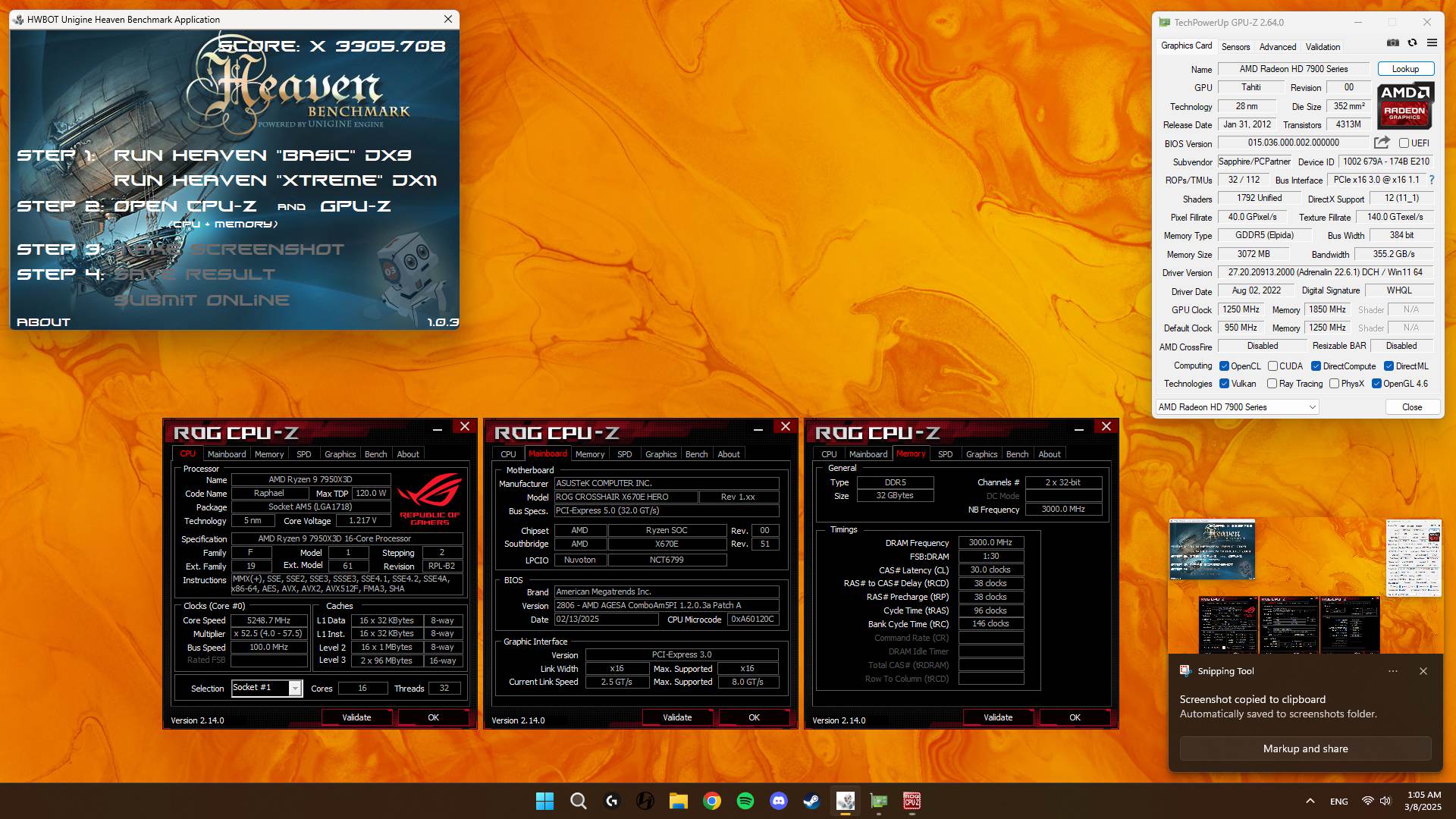Open the GPU-Z hamburger menu
The width and height of the screenshot is (1456, 819).
[1432, 43]
